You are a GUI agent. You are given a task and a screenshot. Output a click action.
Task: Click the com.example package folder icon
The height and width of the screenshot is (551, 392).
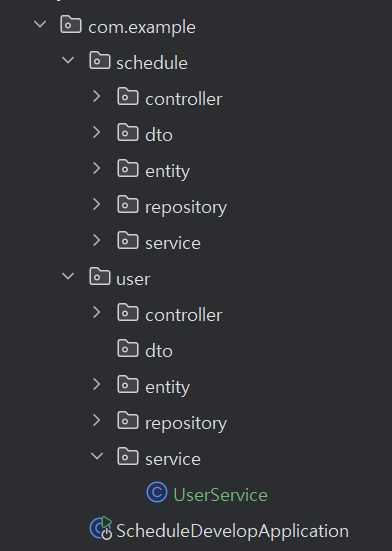(71, 25)
